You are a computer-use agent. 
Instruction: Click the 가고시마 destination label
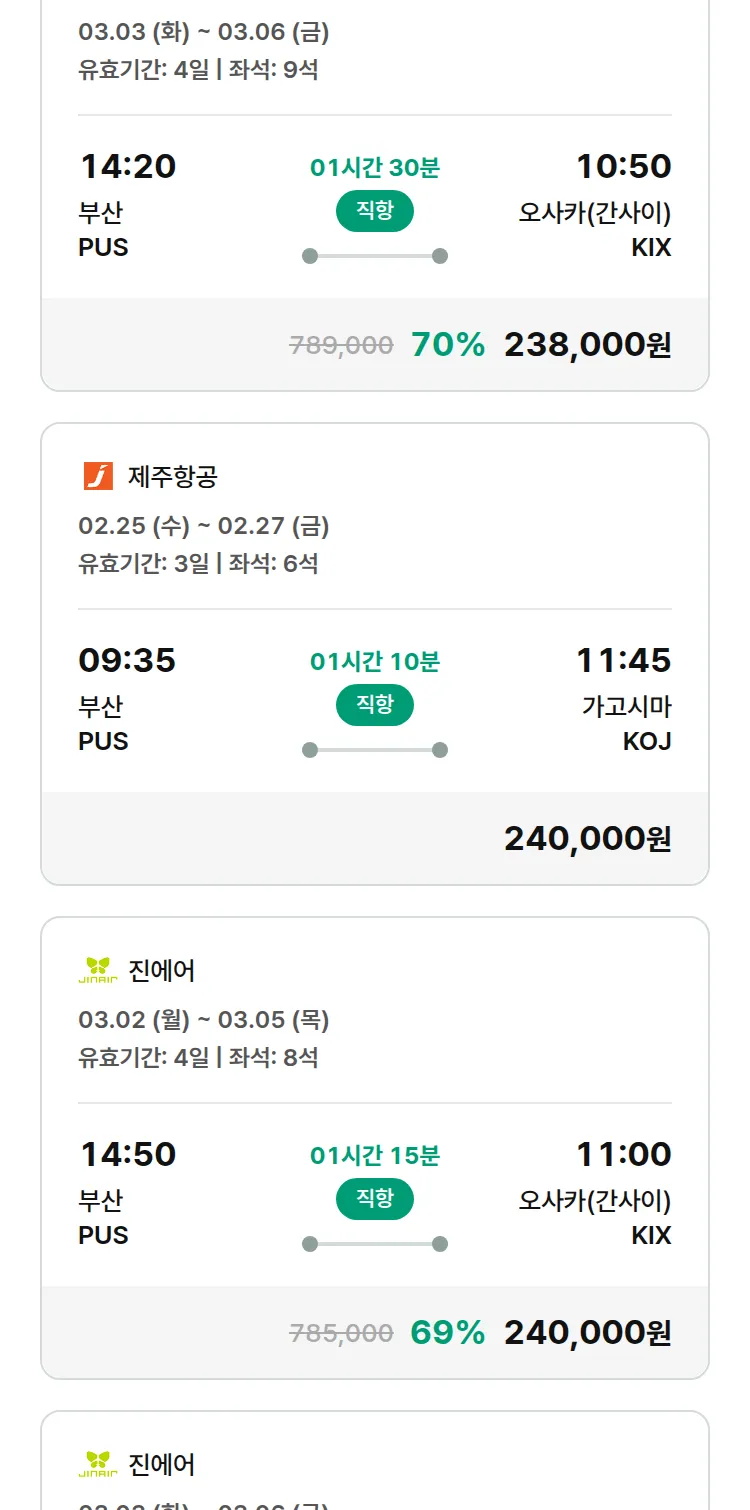pos(626,707)
